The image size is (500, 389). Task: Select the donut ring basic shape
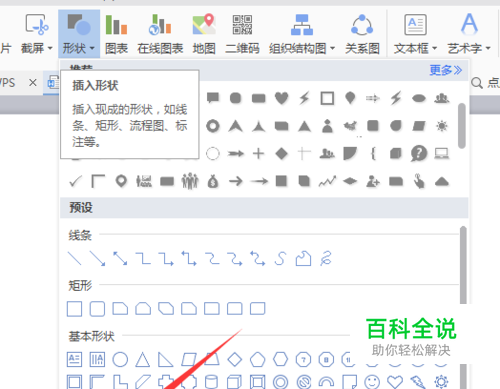tap(280, 382)
